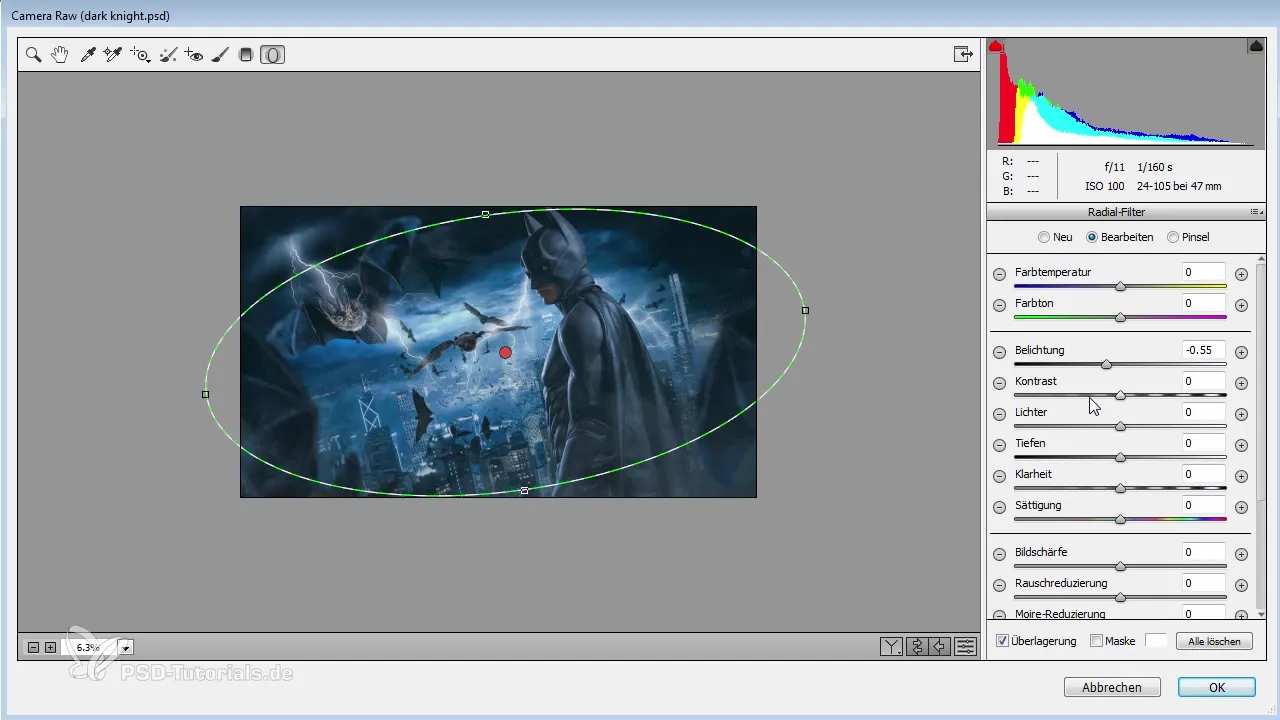Viewport: 1280px width, 720px height.
Task: Decrease Farbton with minus button
Action: pos(999,305)
